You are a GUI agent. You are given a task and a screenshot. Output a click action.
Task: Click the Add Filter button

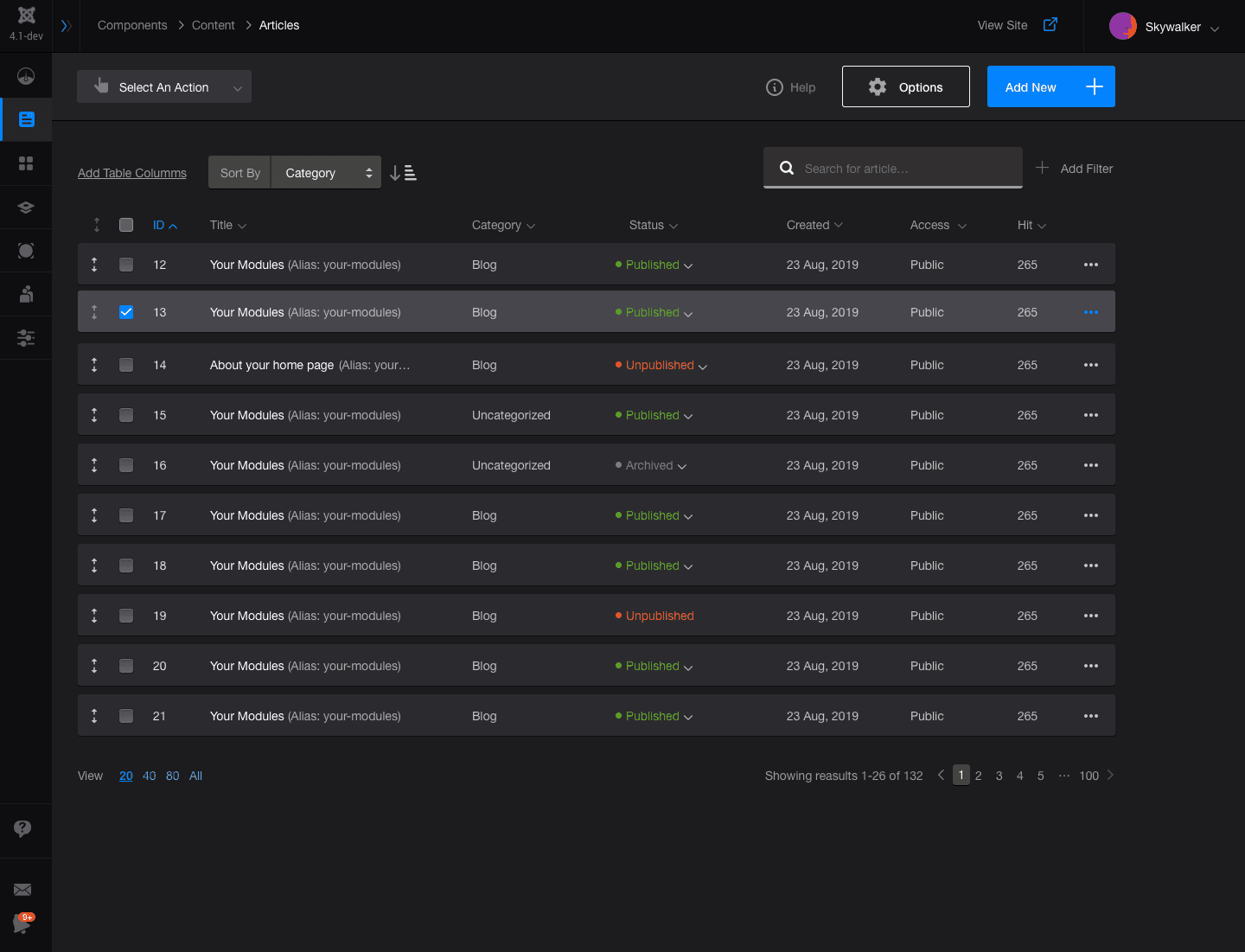coord(1075,168)
